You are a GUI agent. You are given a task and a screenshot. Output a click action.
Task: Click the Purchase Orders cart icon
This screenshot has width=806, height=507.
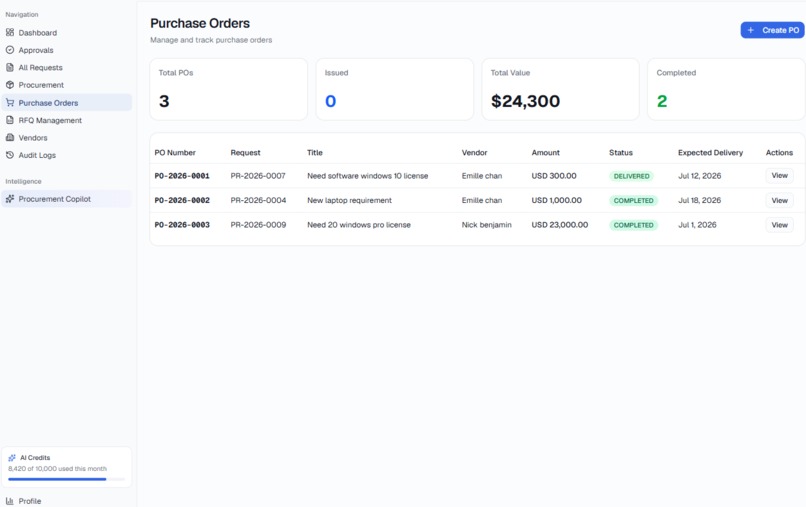[x=10, y=103]
